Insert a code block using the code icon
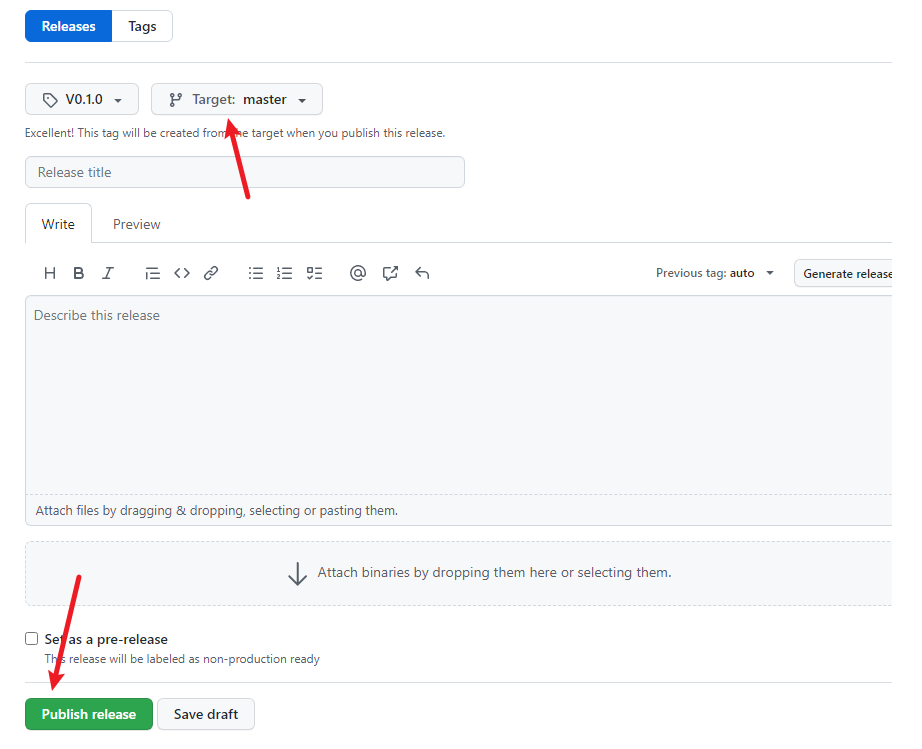The height and width of the screenshot is (749, 922). (x=182, y=273)
